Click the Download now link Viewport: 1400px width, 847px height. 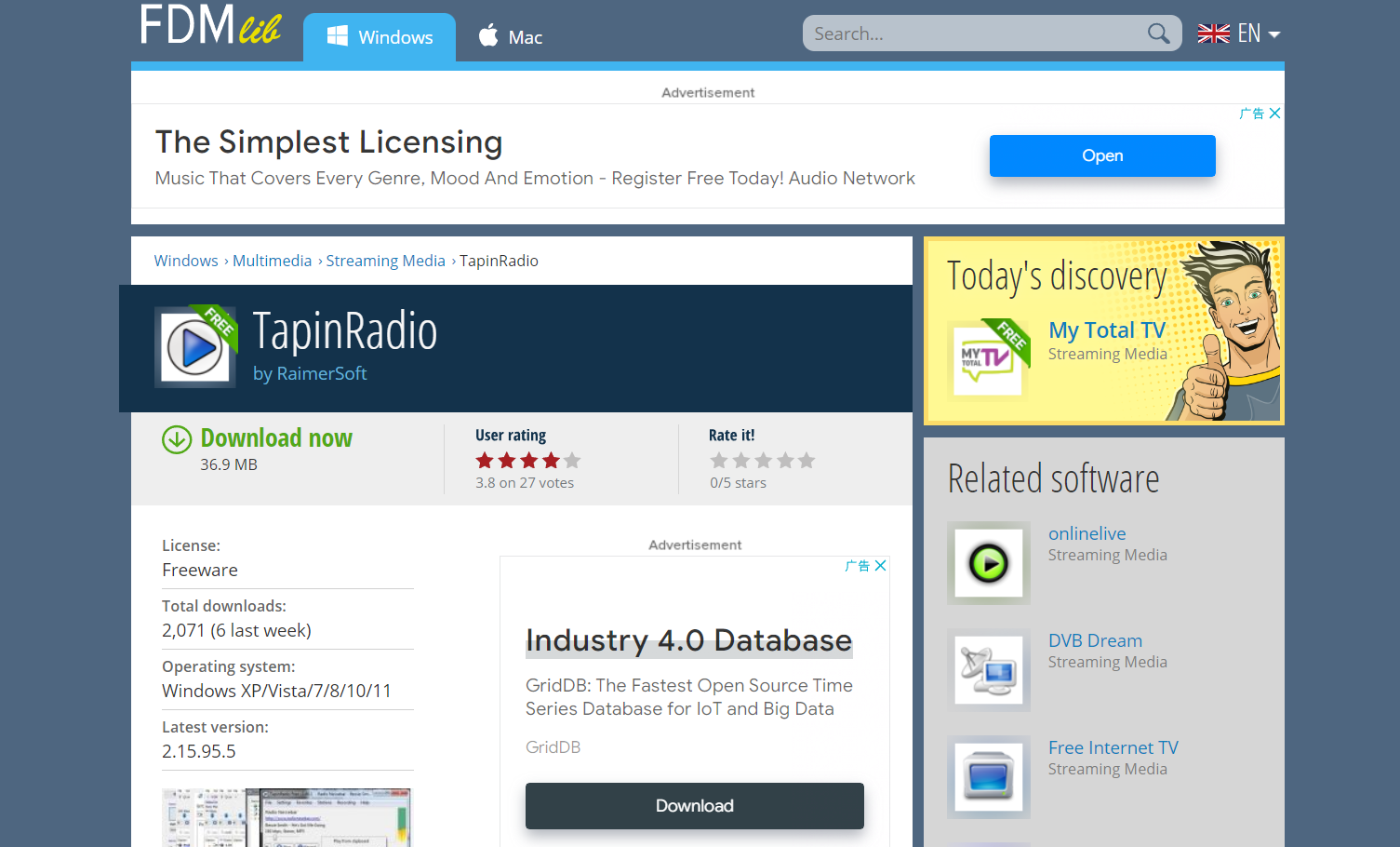click(276, 437)
